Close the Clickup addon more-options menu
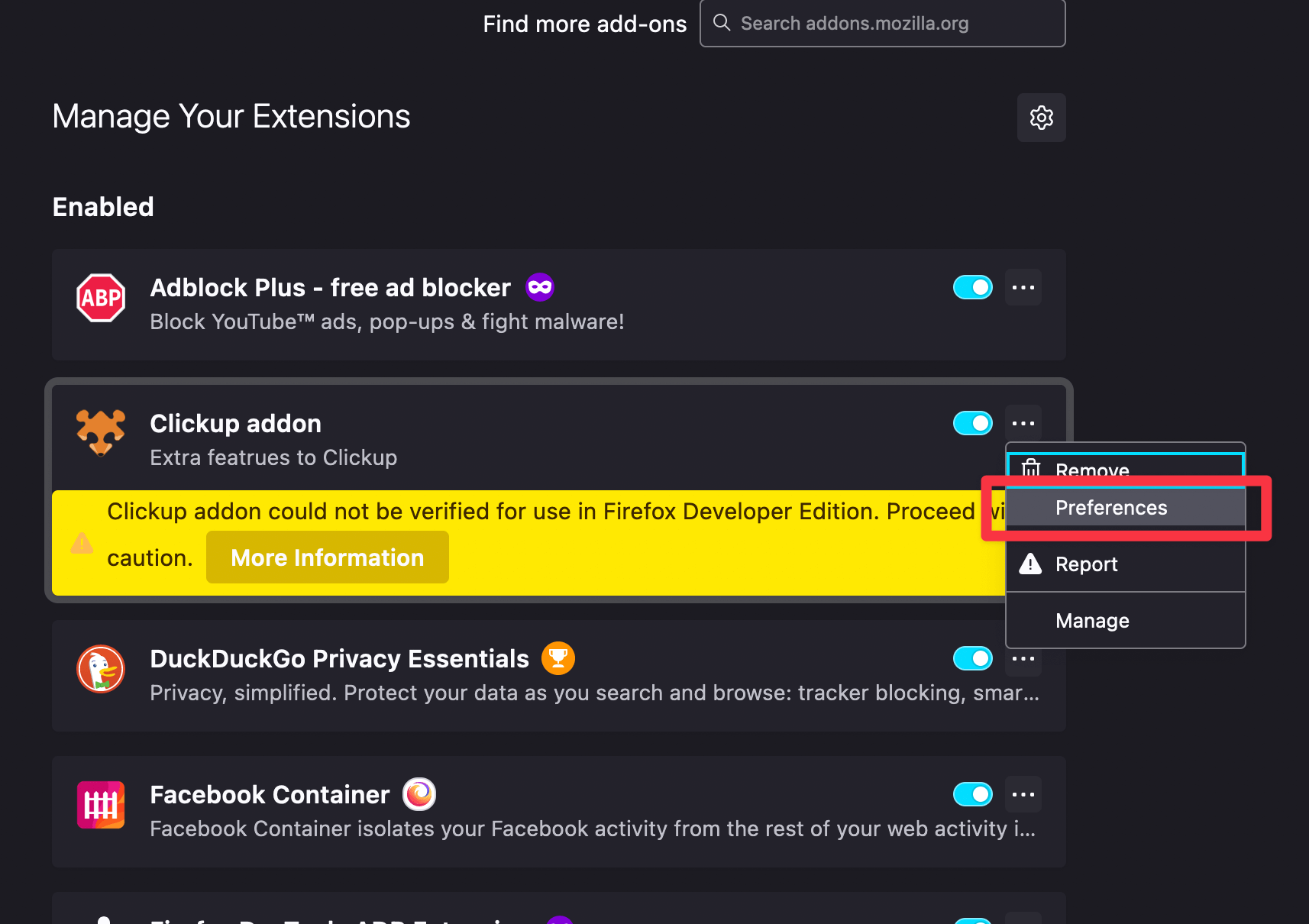The width and height of the screenshot is (1309, 924). point(1023,423)
